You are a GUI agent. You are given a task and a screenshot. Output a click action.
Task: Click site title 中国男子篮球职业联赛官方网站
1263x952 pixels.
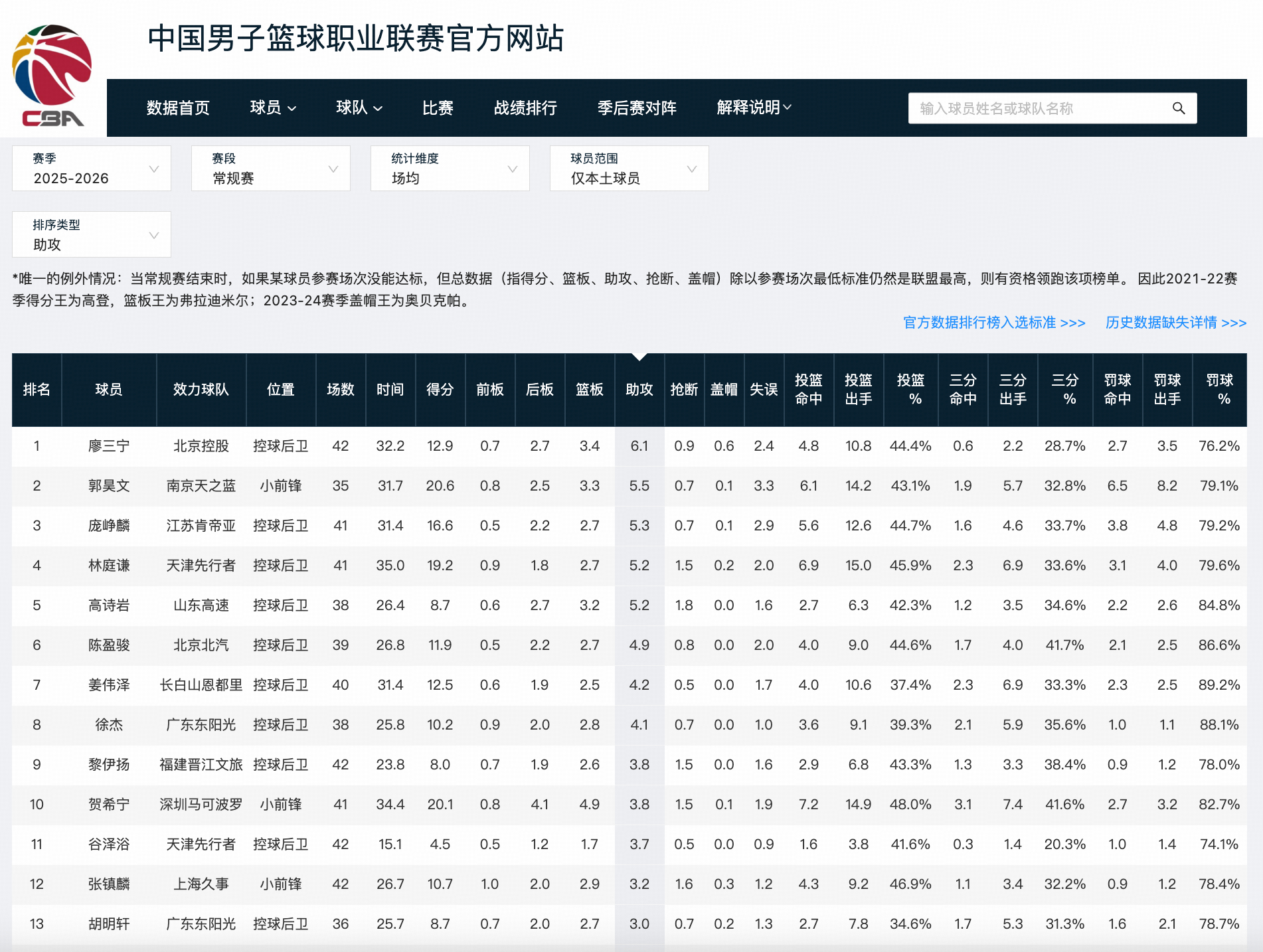356,39
